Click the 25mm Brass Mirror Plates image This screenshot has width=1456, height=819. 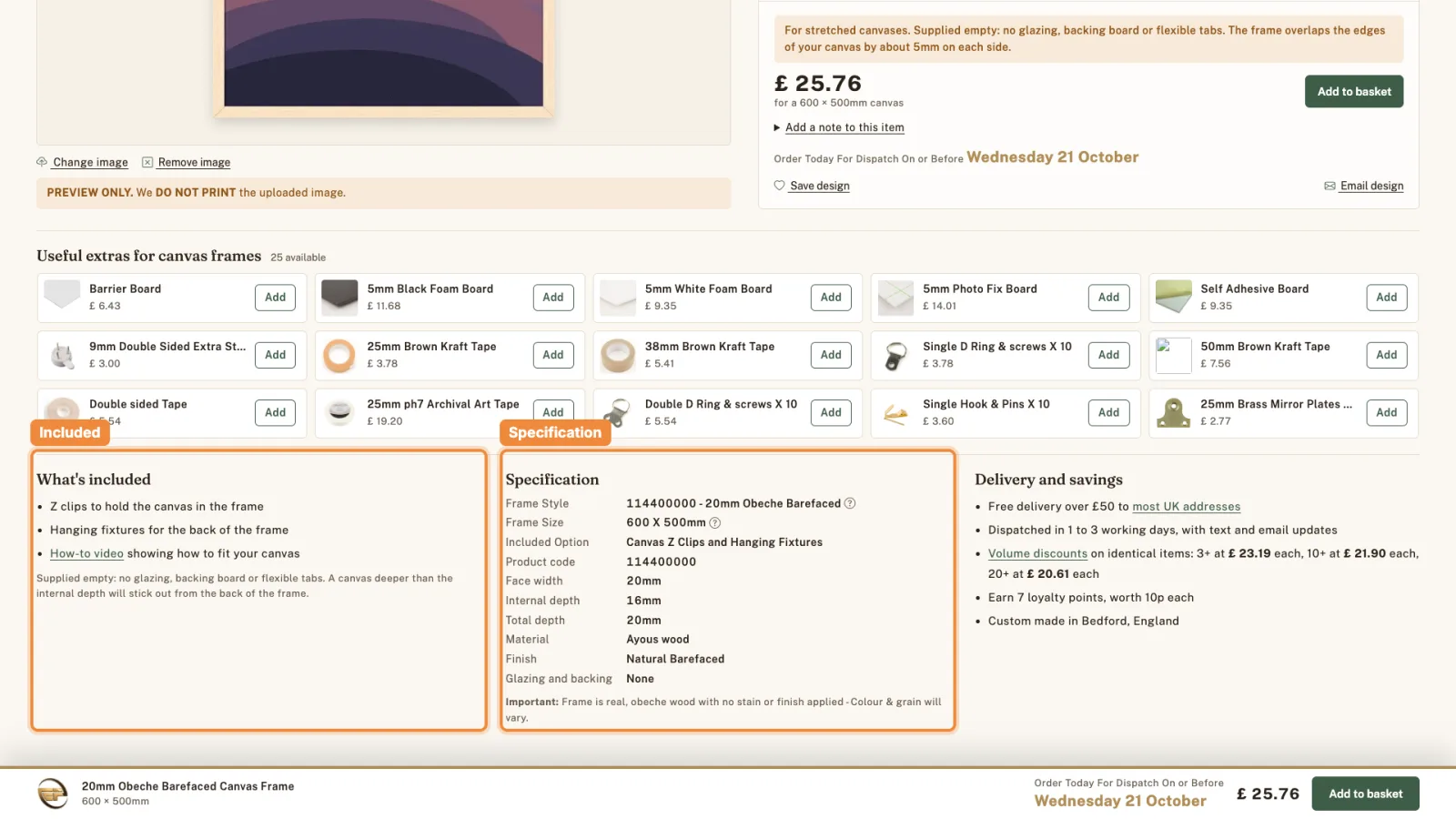[1173, 412]
